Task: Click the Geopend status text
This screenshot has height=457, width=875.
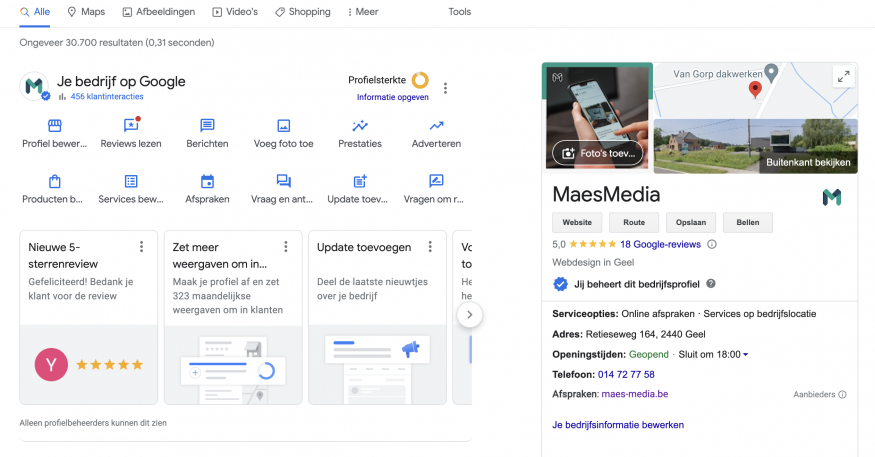Action: 648,354
